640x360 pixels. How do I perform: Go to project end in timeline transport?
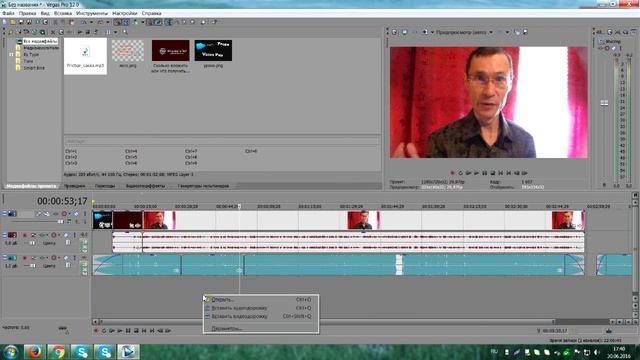pos(152,331)
